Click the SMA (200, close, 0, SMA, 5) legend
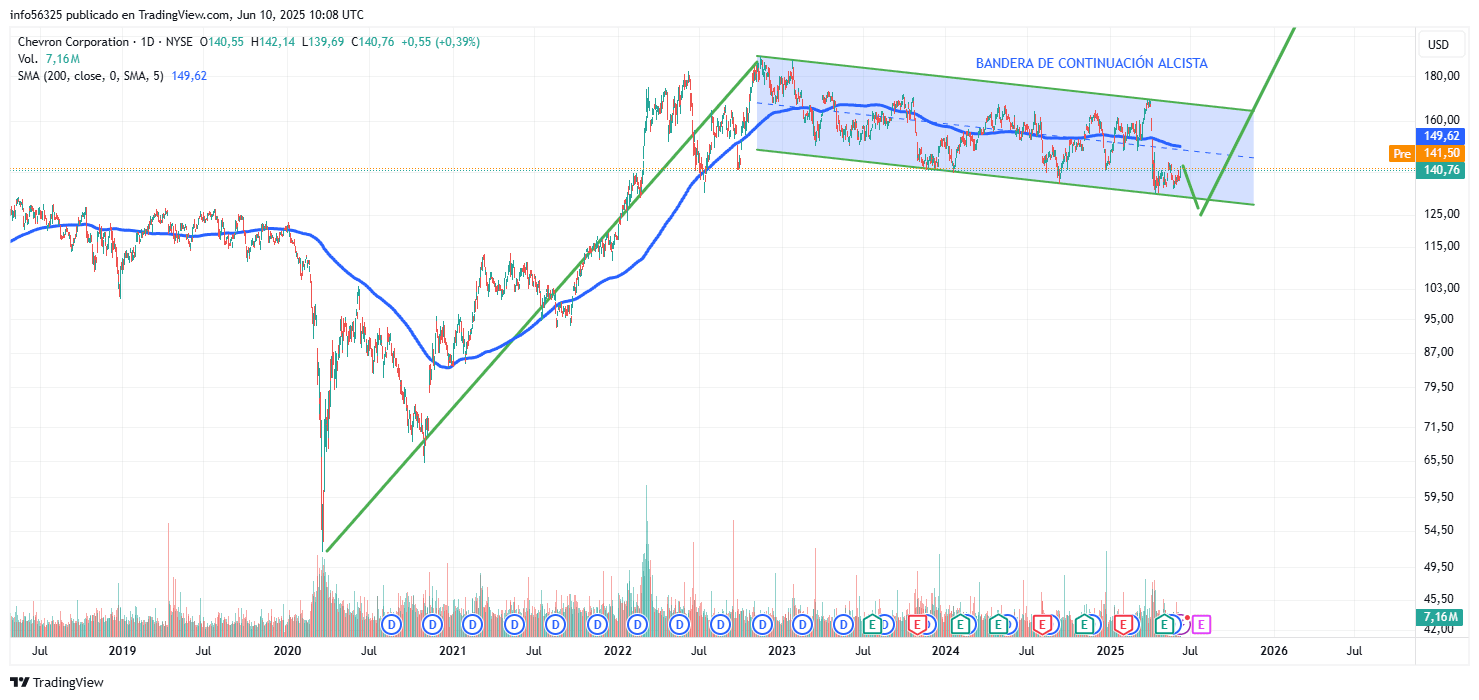Viewport: 1479px width, 700px height. [91, 75]
